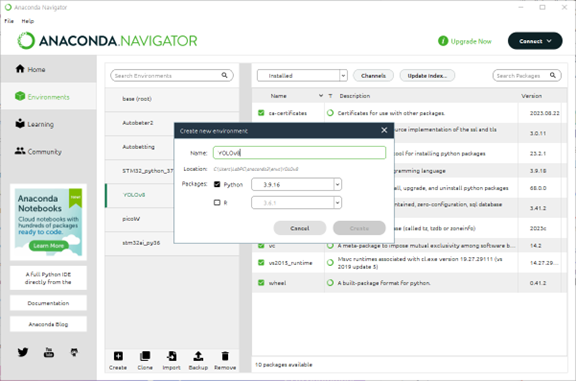Click the Version column header
The height and width of the screenshot is (381, 576).
[531, 96]
